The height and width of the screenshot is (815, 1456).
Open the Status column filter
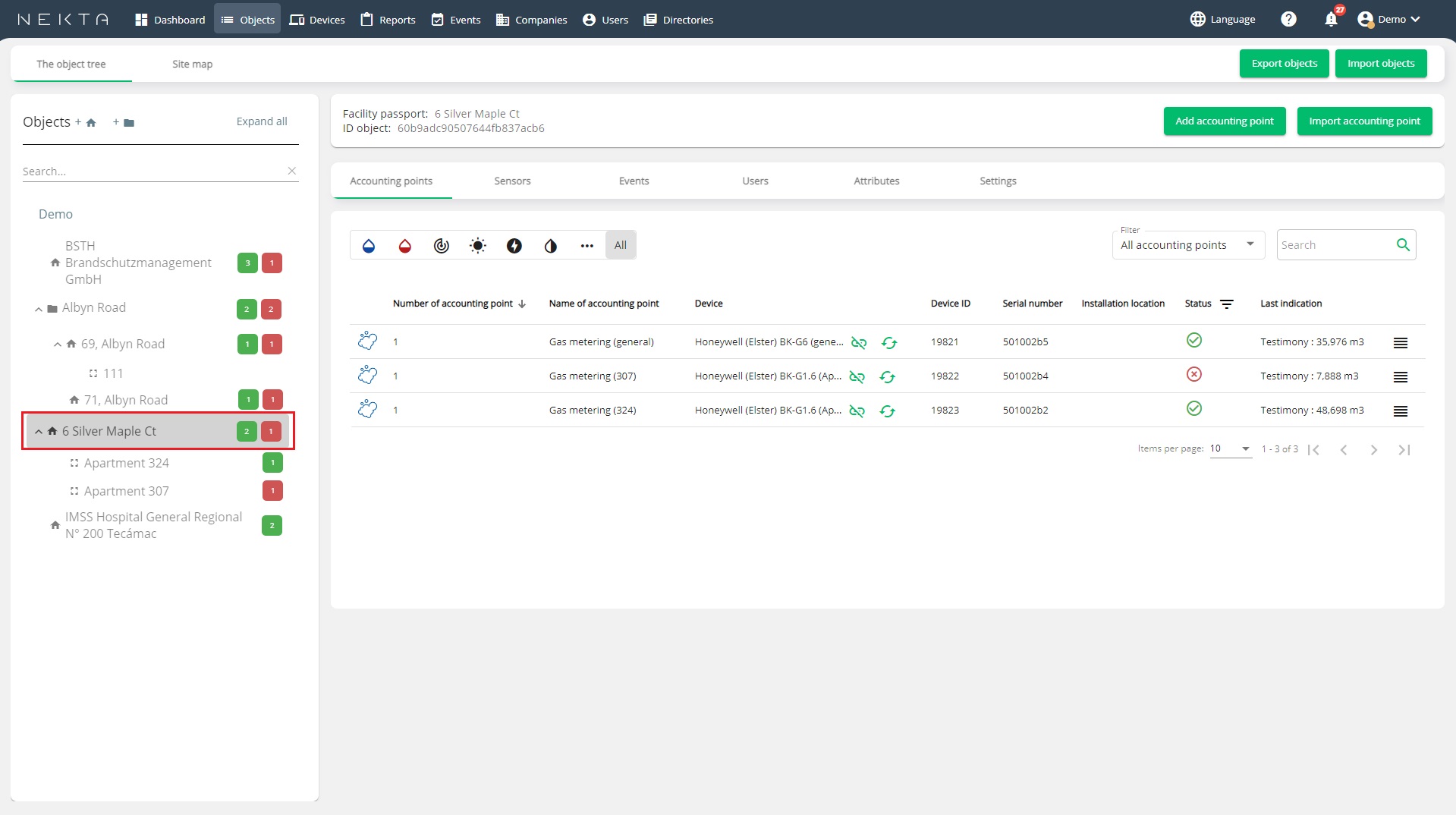[x=1227, y=304]
